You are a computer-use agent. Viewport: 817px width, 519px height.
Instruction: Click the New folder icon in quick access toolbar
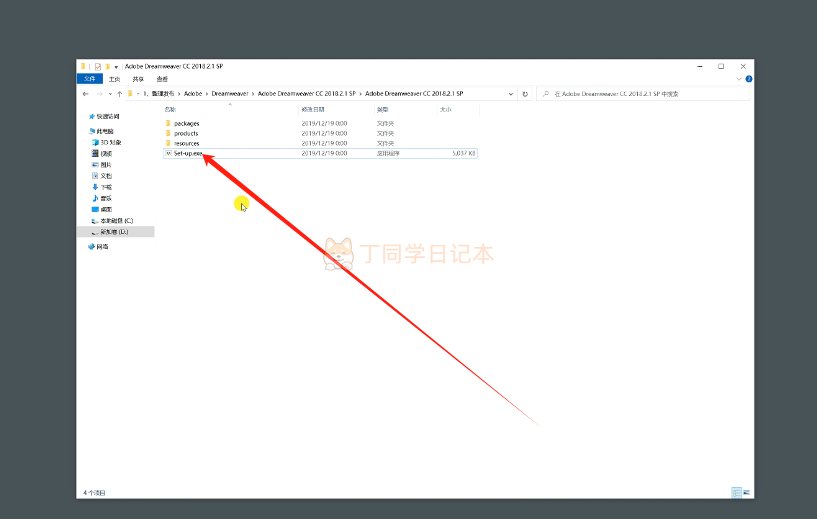pos(108,67)
